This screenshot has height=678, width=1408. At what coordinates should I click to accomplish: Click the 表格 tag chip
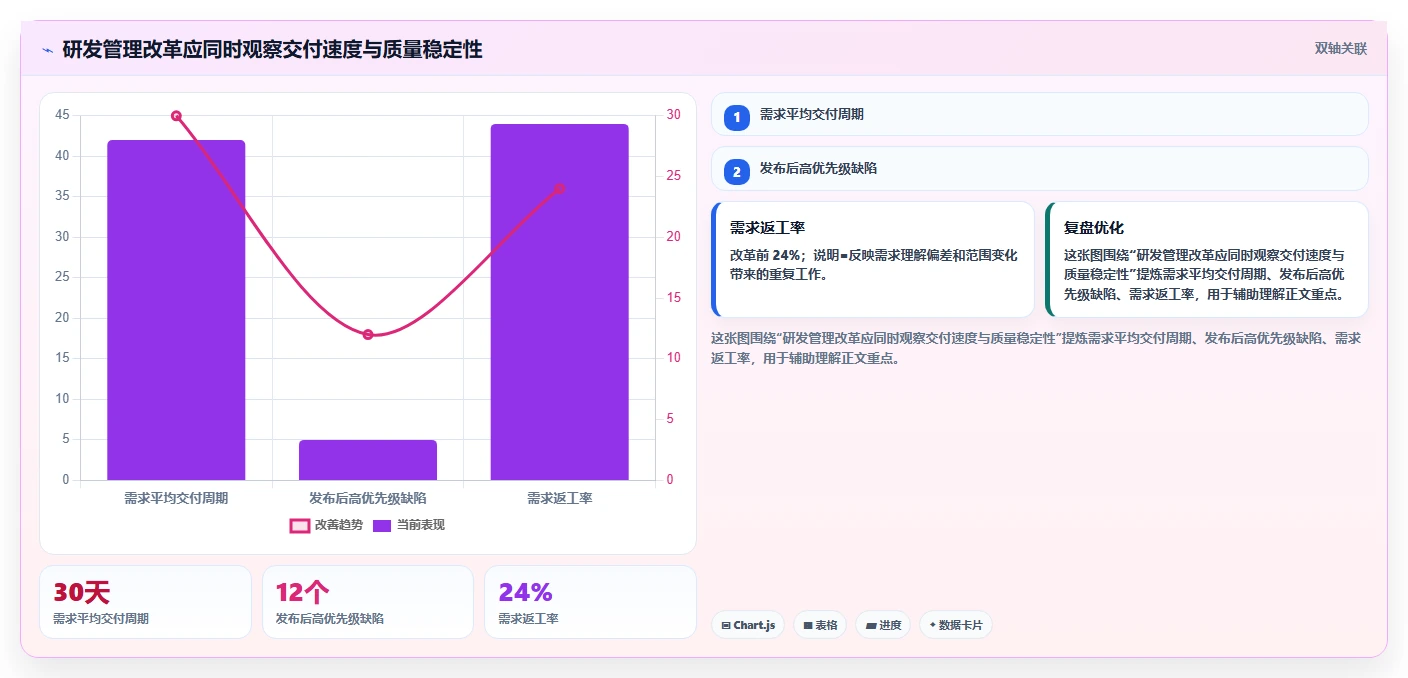(820, 625)
